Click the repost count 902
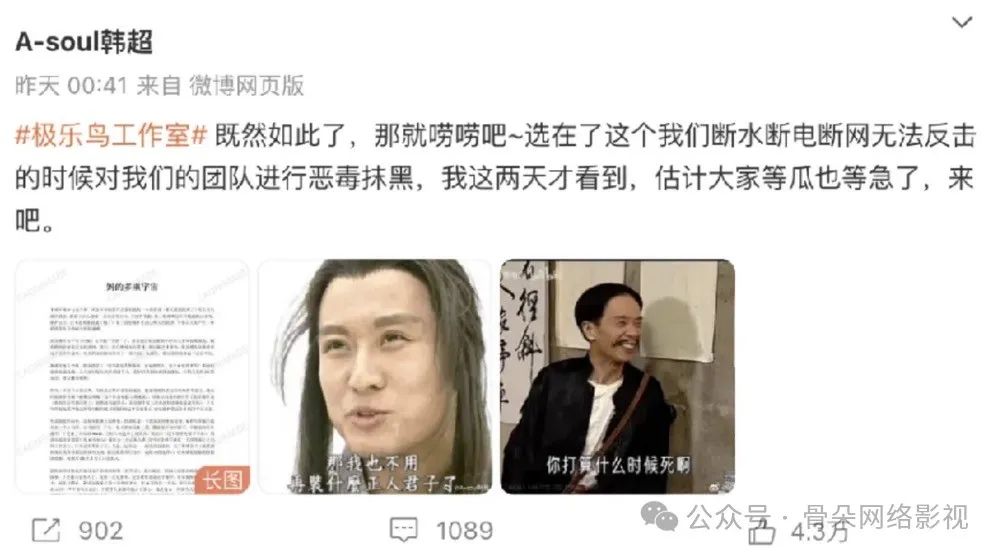Screen dimensions: 1000x557 (101, 531)
